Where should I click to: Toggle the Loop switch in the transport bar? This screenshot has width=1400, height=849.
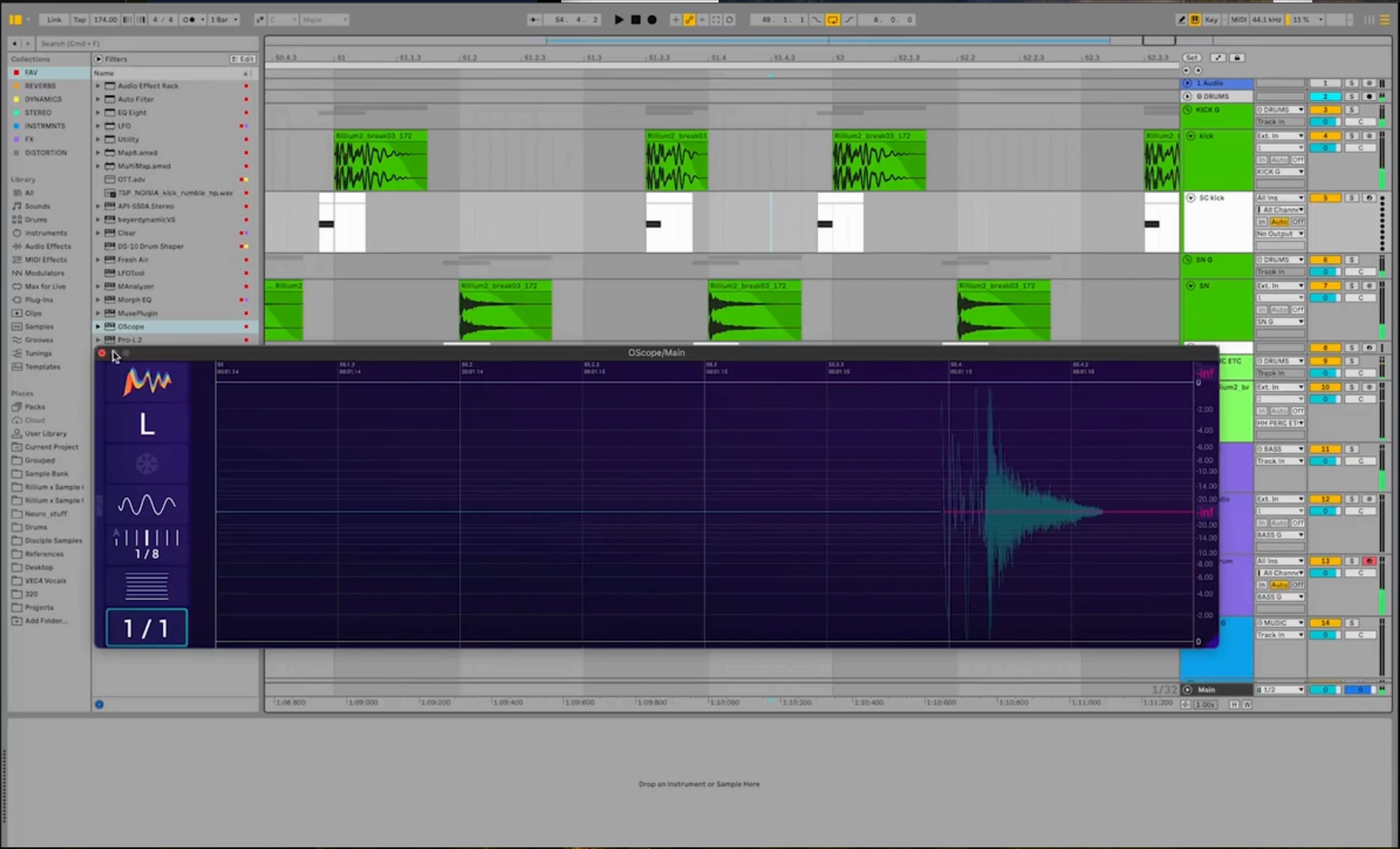[832, 20]
